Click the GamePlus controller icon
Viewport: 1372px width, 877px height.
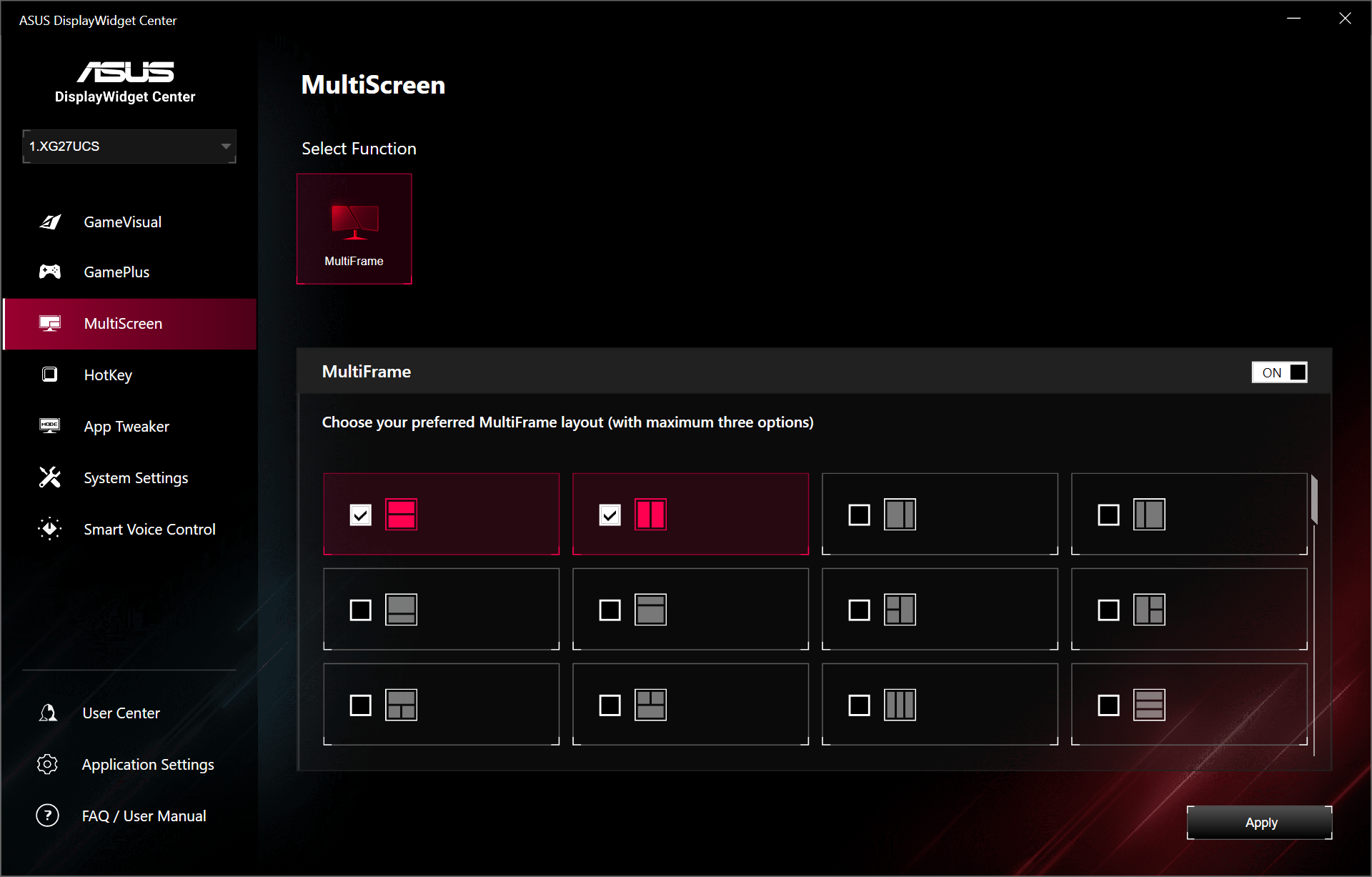point(50,272)
